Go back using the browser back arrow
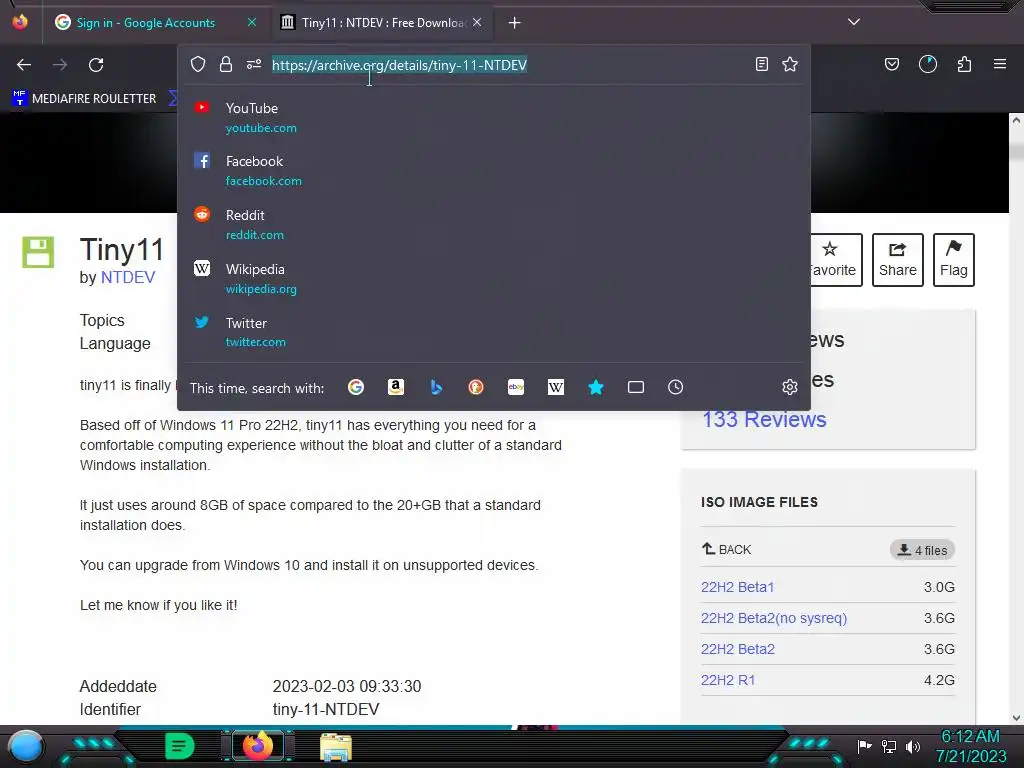 [x=24, y=65]
